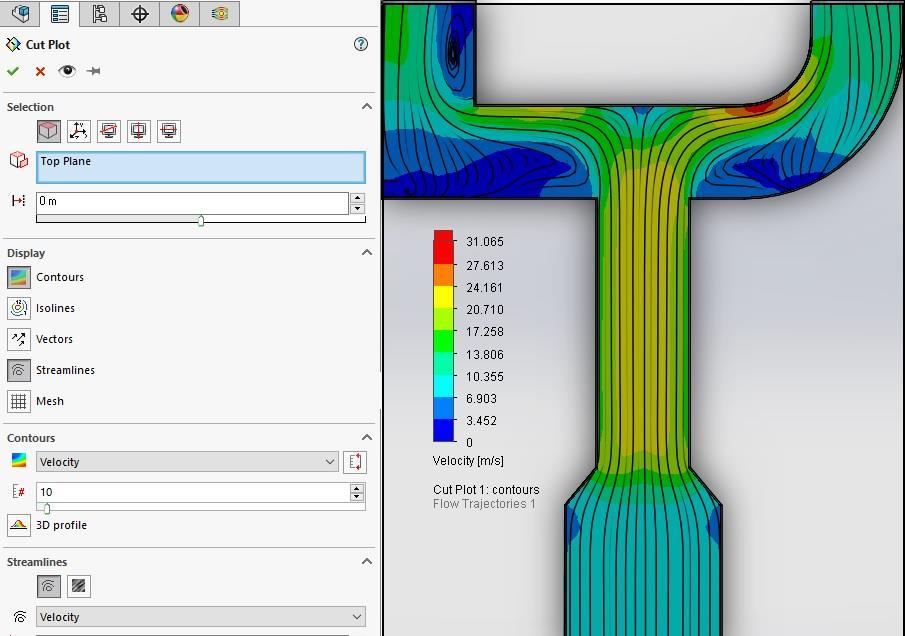Screen dimensions: 905x636
Task: Click the contour levels slider handle
Action: pyautogui.click(x=47, y=508)
